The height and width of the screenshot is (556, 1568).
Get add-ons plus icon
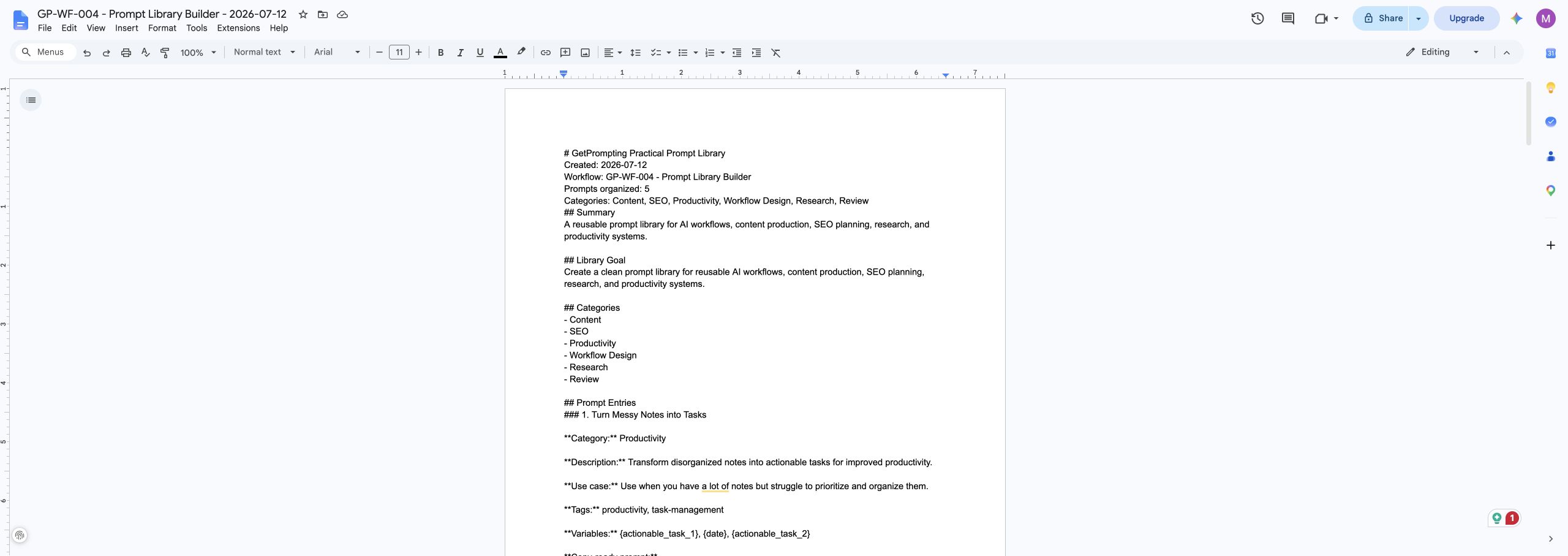(x=1551, y=245)
